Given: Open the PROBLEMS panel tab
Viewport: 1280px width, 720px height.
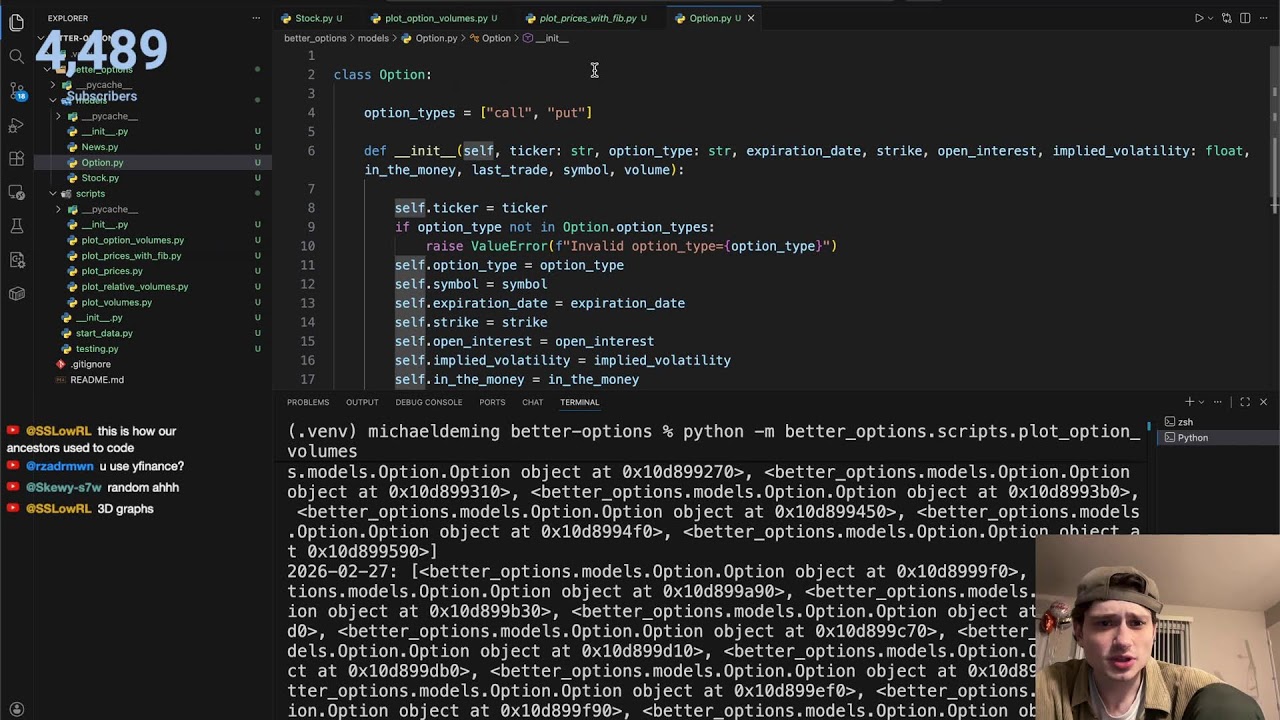Looking at the screenshot, I should pos(308,402).
